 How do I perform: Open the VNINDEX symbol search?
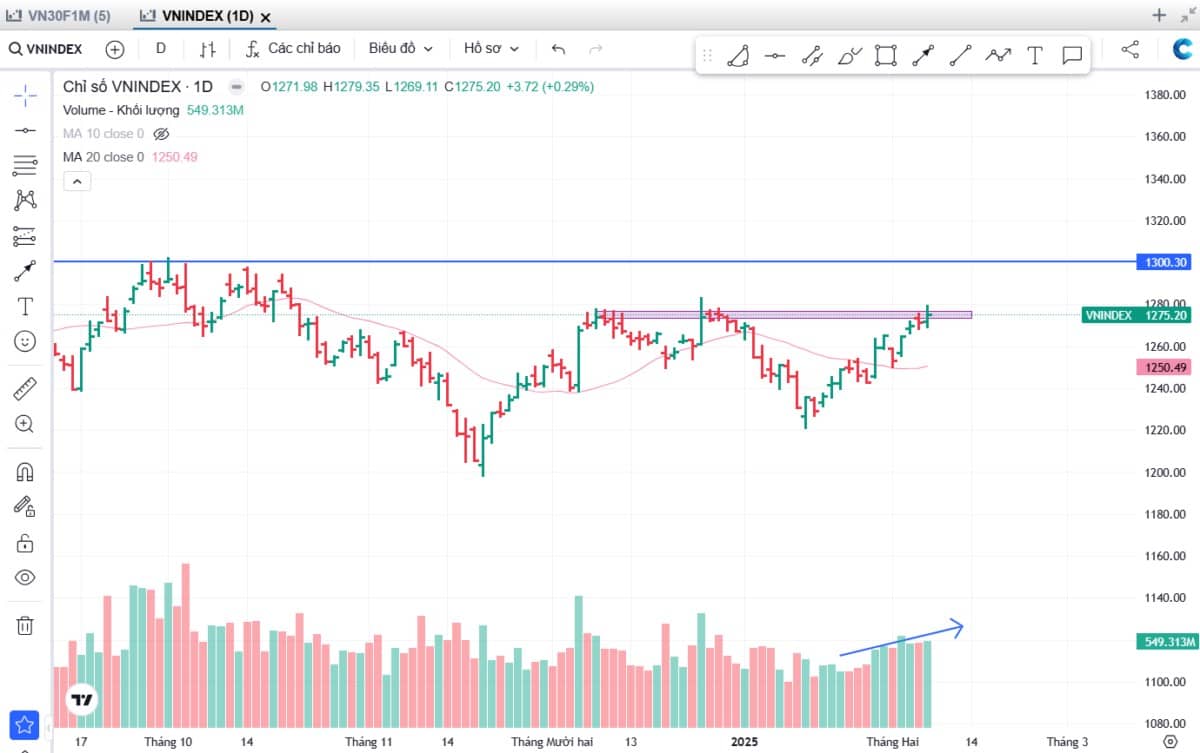pyautogui.click(x=47, y=48)
